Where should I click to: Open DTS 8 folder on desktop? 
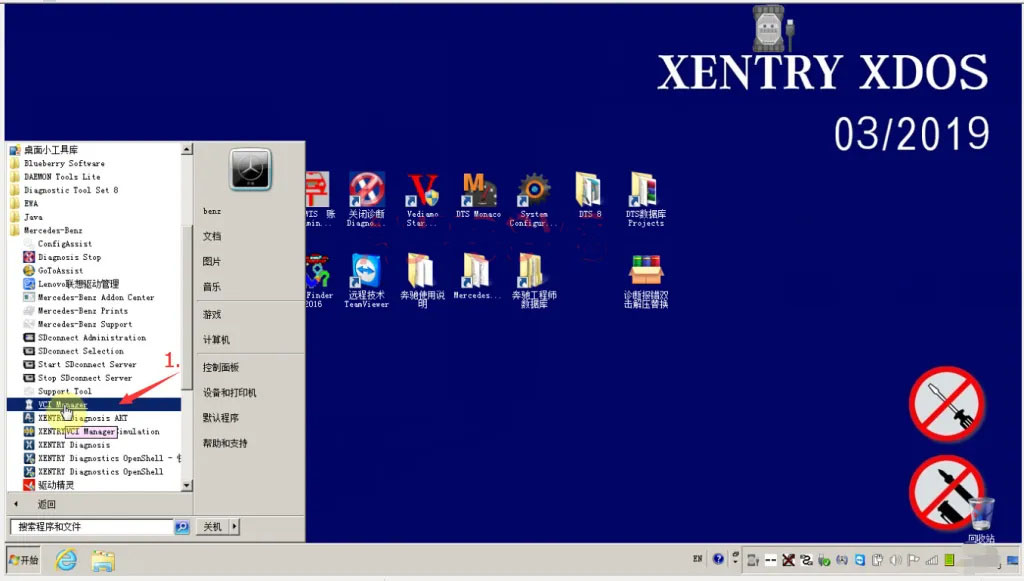point(589,196)
